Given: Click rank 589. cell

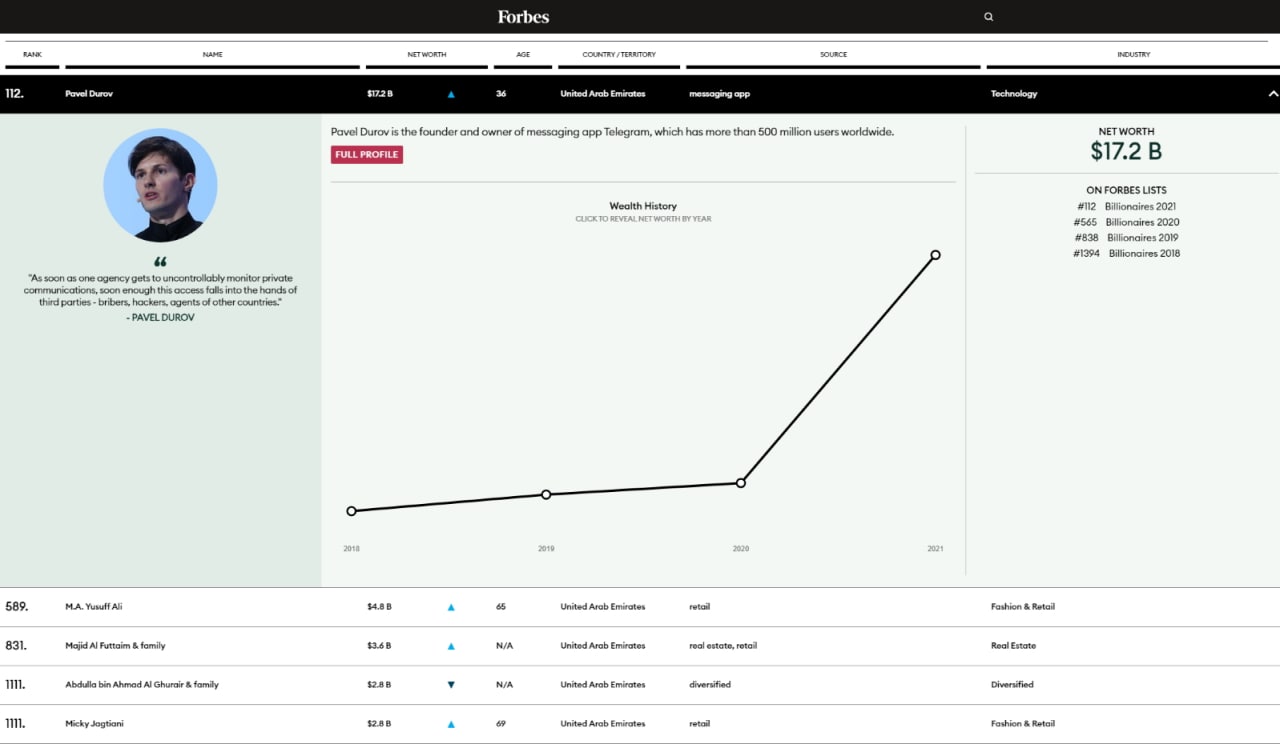Looking at the screenshot, I should (17, 607).
